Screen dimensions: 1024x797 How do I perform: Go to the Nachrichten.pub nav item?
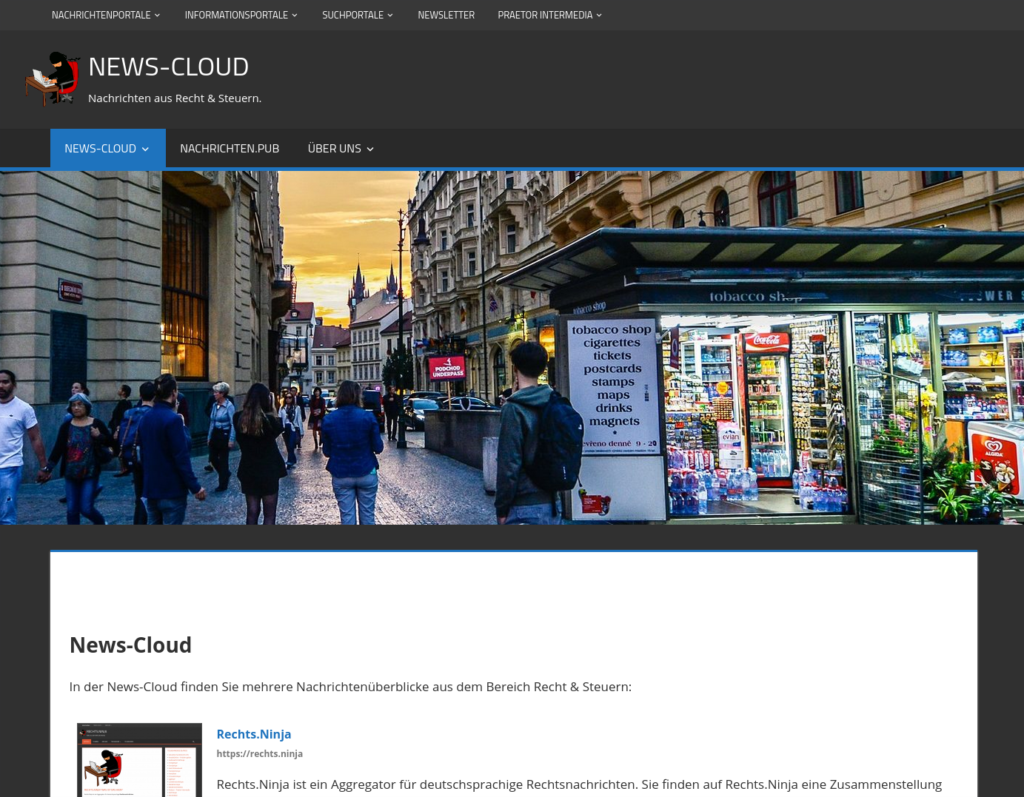coord(229,149)
